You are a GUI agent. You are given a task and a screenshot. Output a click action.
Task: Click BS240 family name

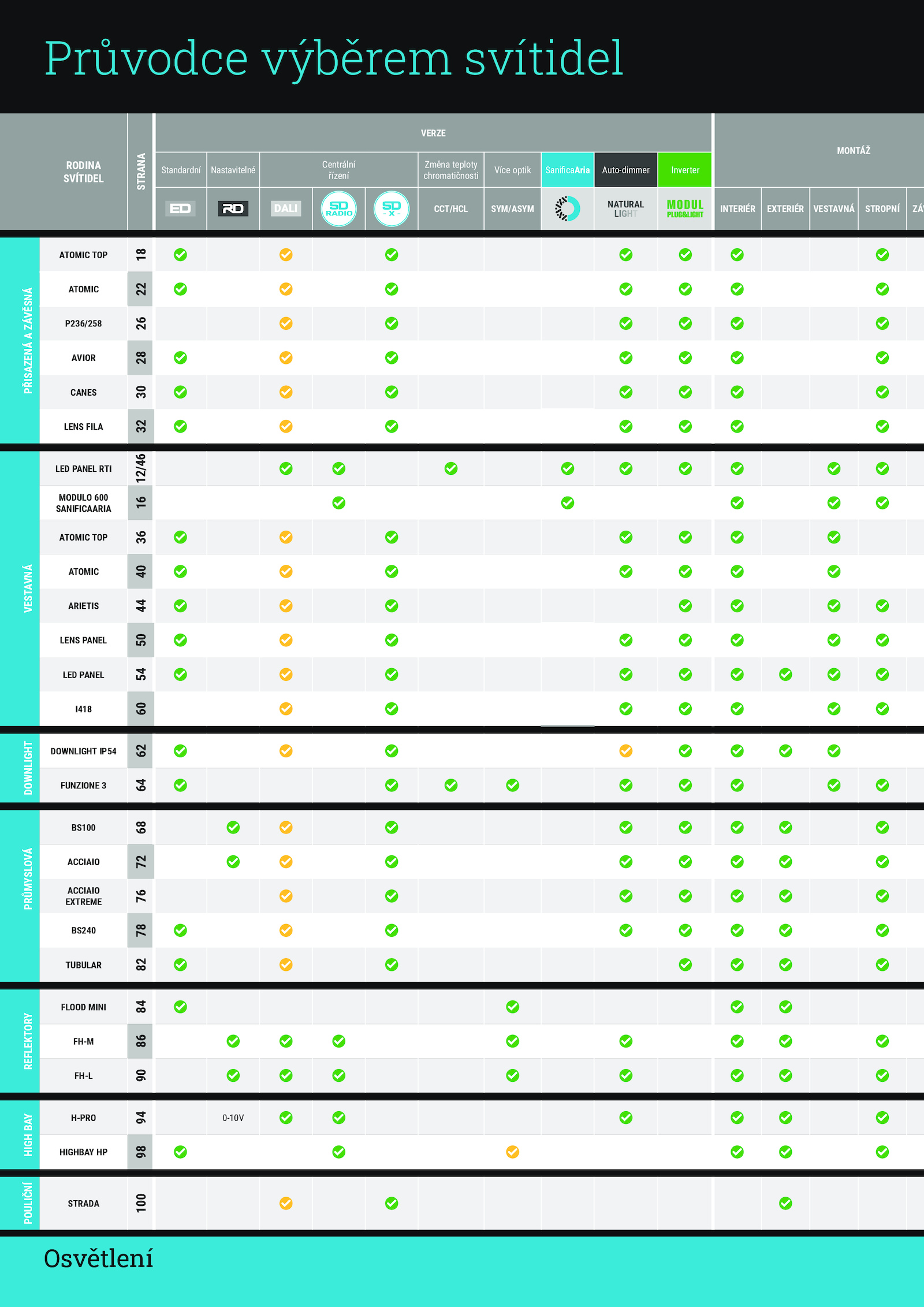click(x=84, y=930)
